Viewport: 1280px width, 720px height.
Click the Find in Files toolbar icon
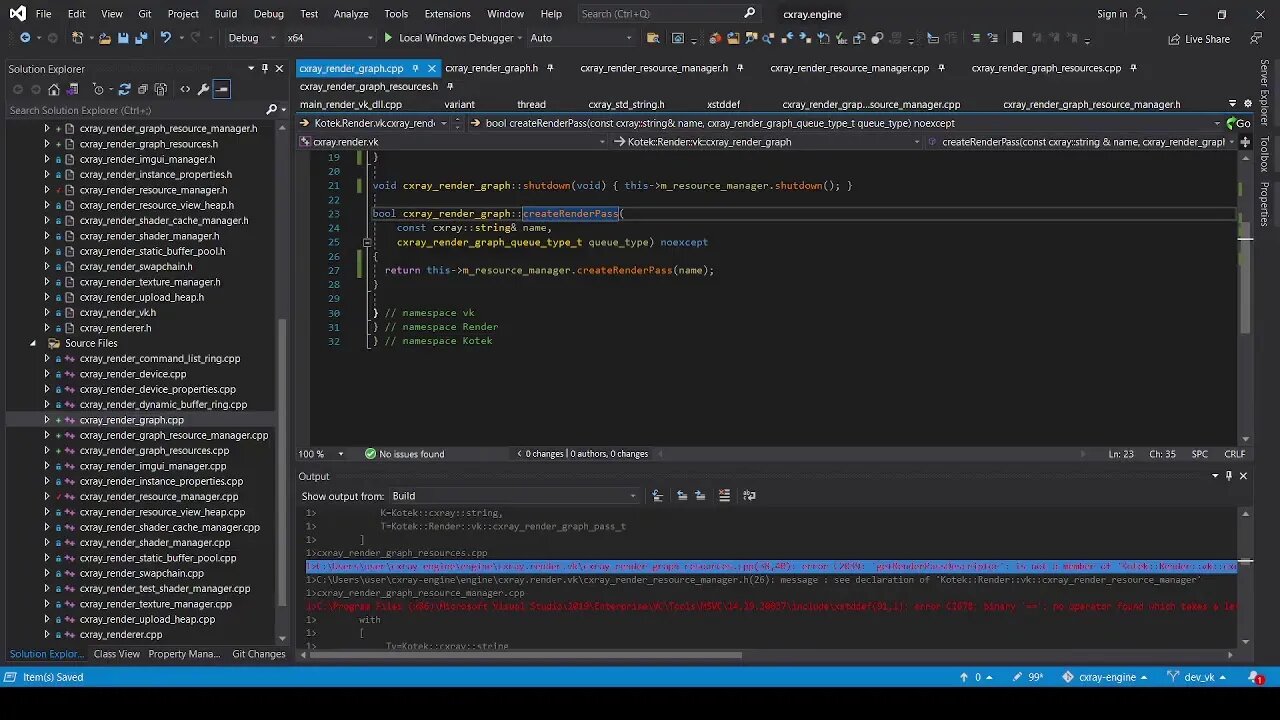click(652, 38)
